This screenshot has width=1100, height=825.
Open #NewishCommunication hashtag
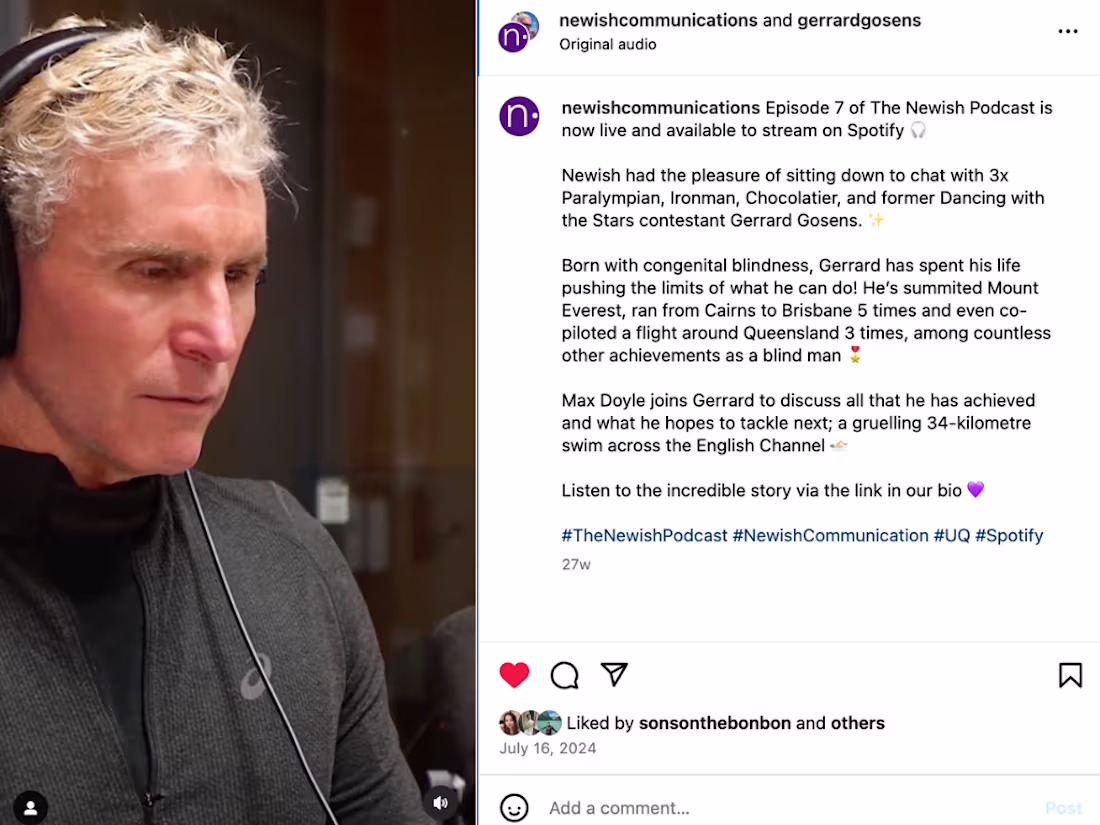point(830,536)
